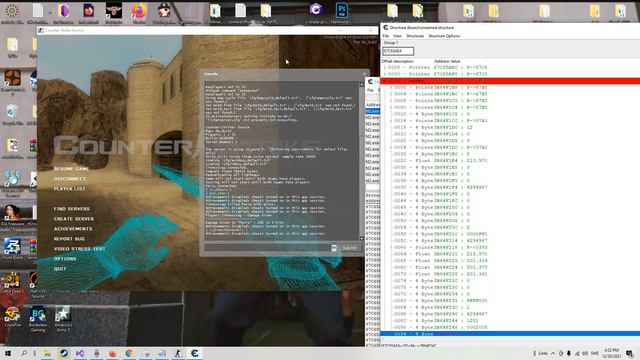The height and width of the screenshot is (360, 640).
Task: Start Video Stress Test from game menu
Action: point(79,249)
